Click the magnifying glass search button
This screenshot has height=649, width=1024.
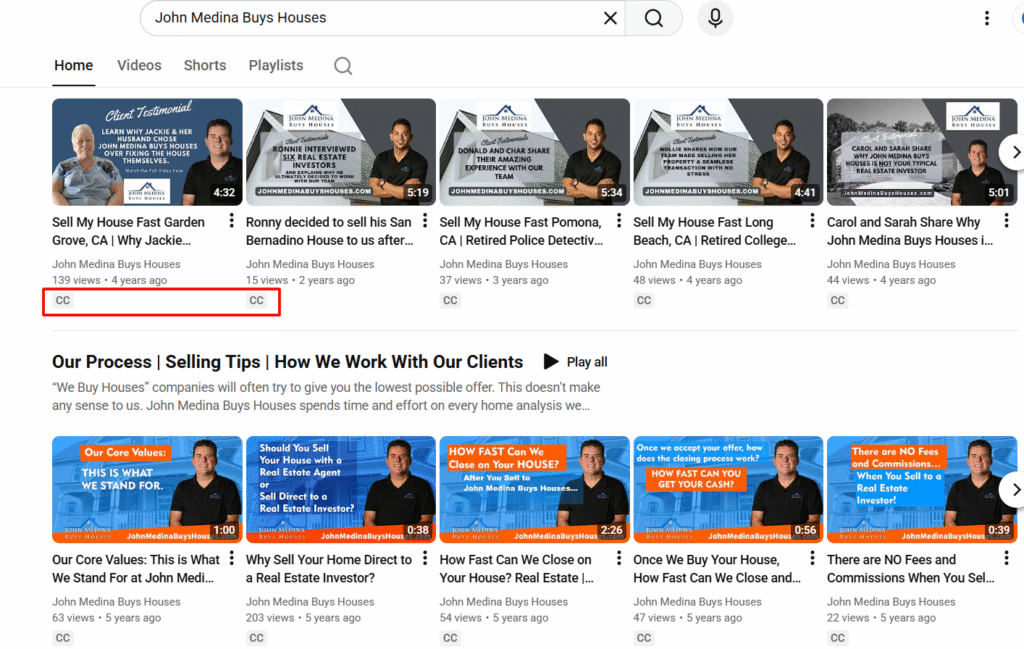[654, 18]
